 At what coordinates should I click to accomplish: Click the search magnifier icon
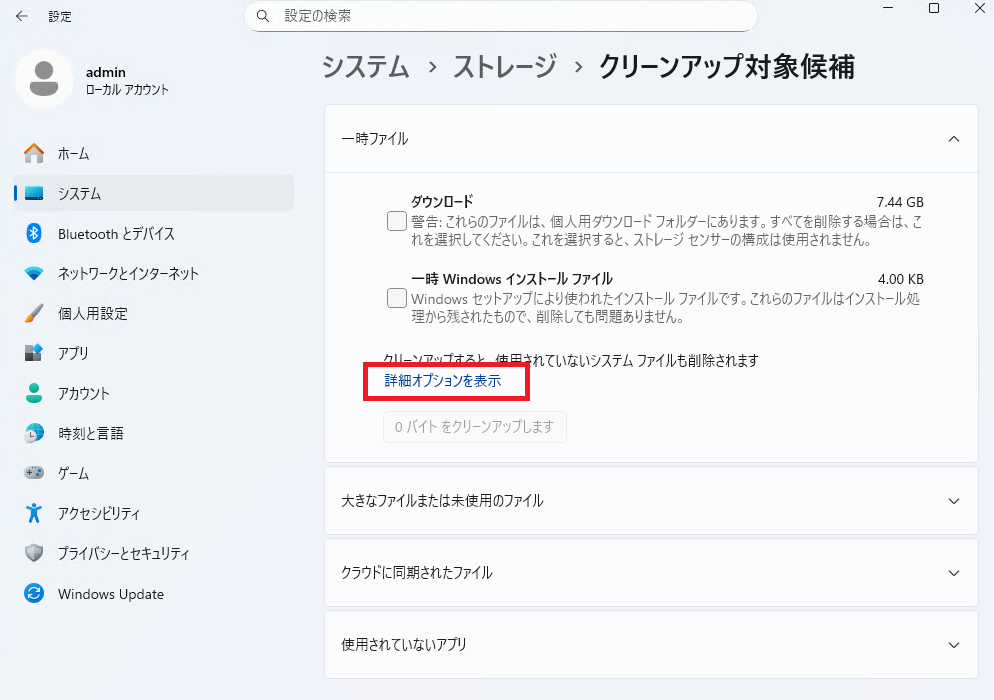(x=262, y=16)
